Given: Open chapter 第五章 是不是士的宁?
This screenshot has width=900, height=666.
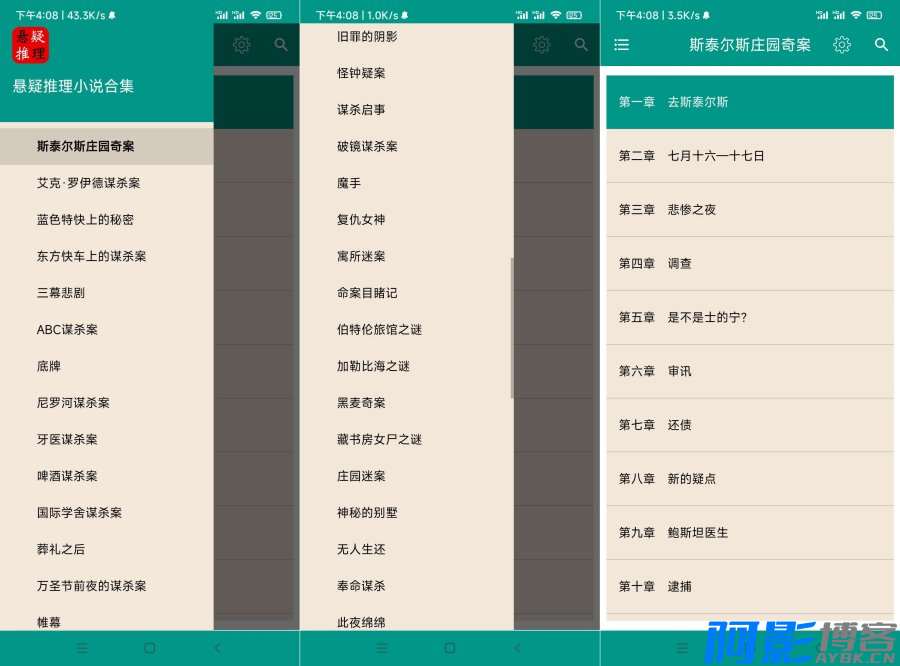Looking at the screenshot, I should pos(749,317).
